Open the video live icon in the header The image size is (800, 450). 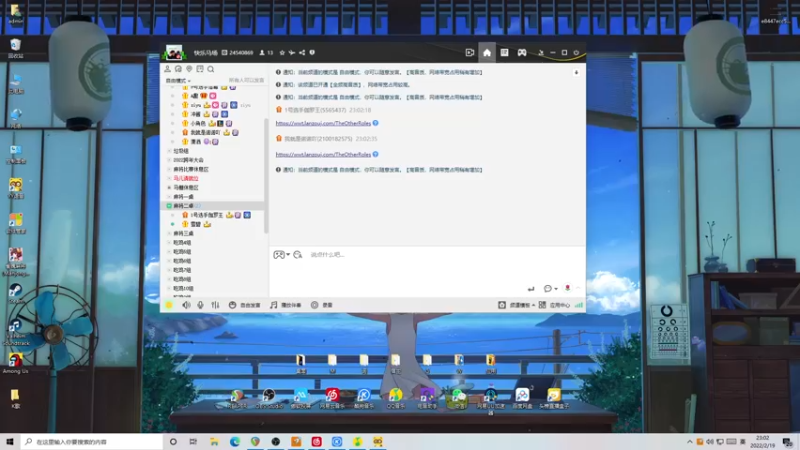470,53
